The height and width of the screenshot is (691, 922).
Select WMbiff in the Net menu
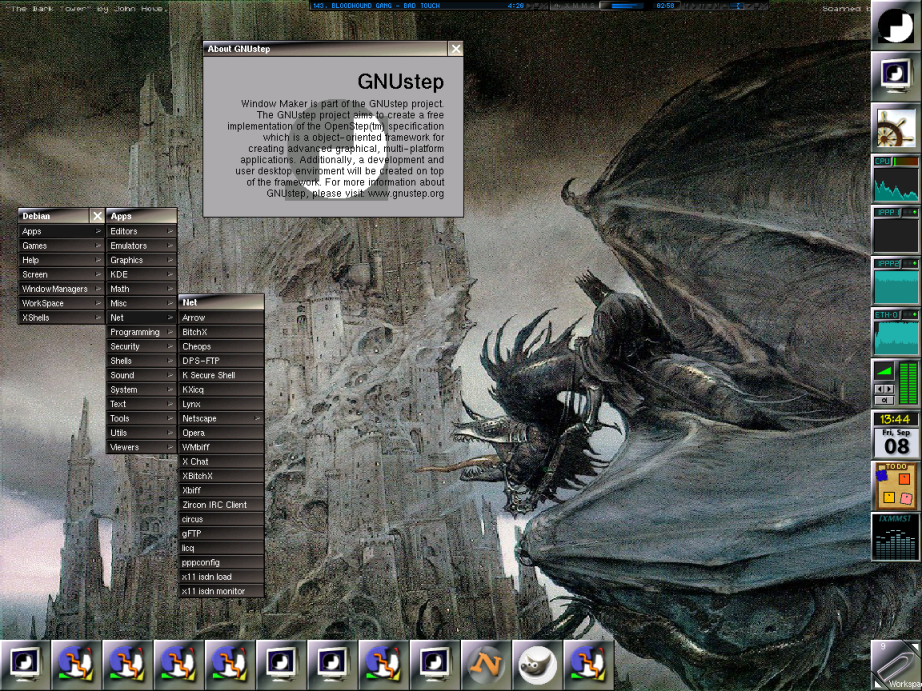coord(221,447)
